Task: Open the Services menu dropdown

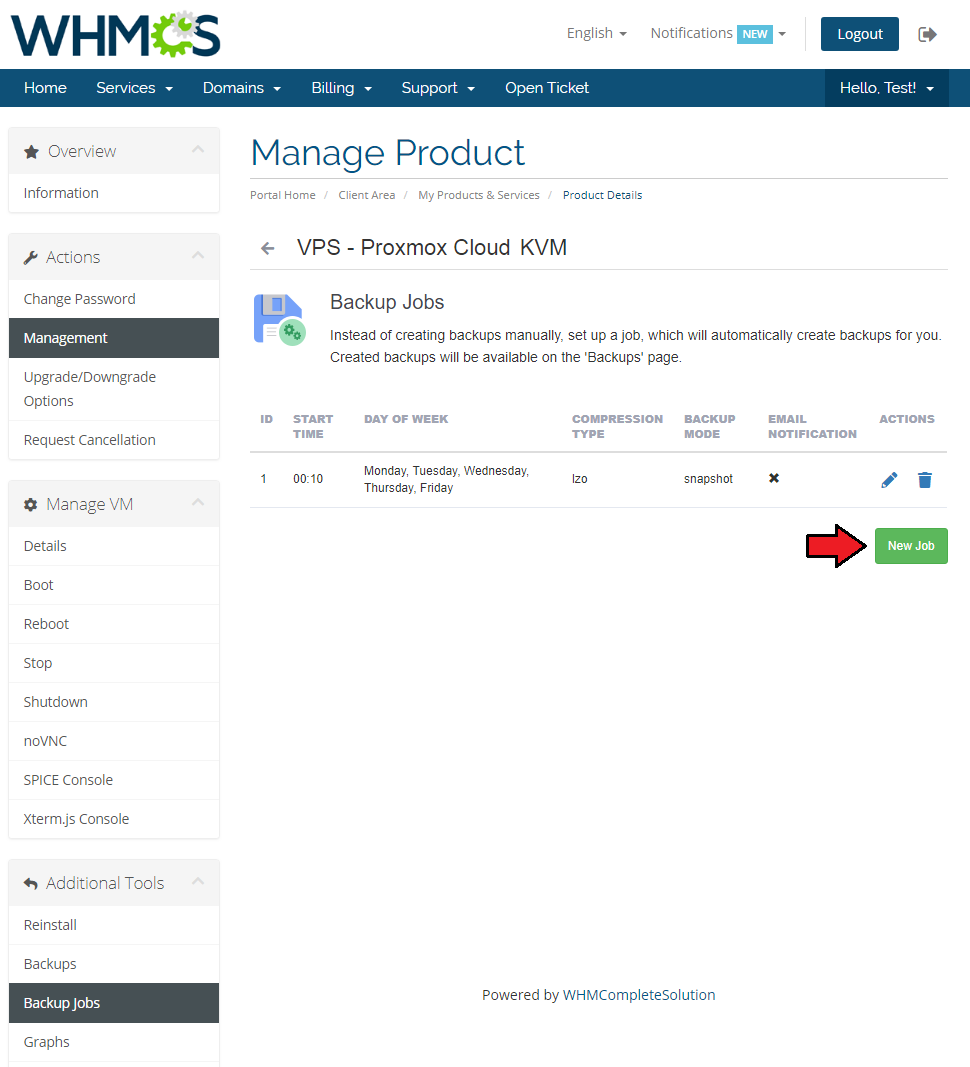Action: click(x=134, y=88)
